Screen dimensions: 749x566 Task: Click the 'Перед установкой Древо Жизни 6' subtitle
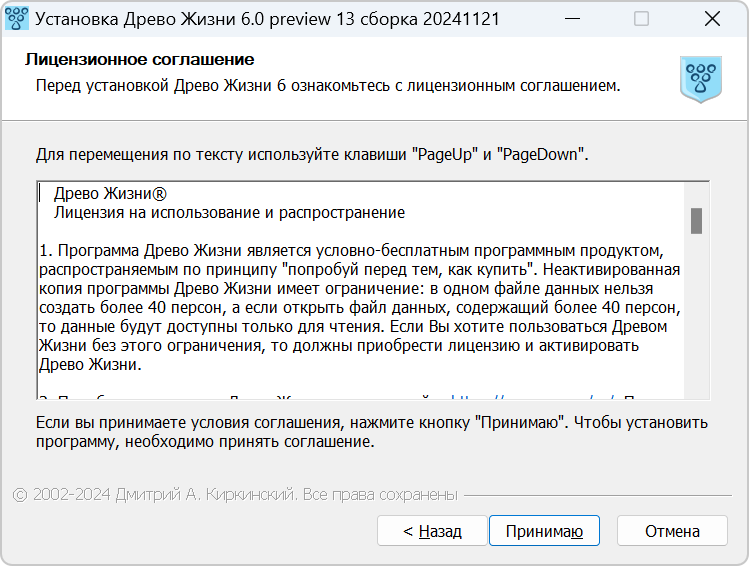pos(328,86)
